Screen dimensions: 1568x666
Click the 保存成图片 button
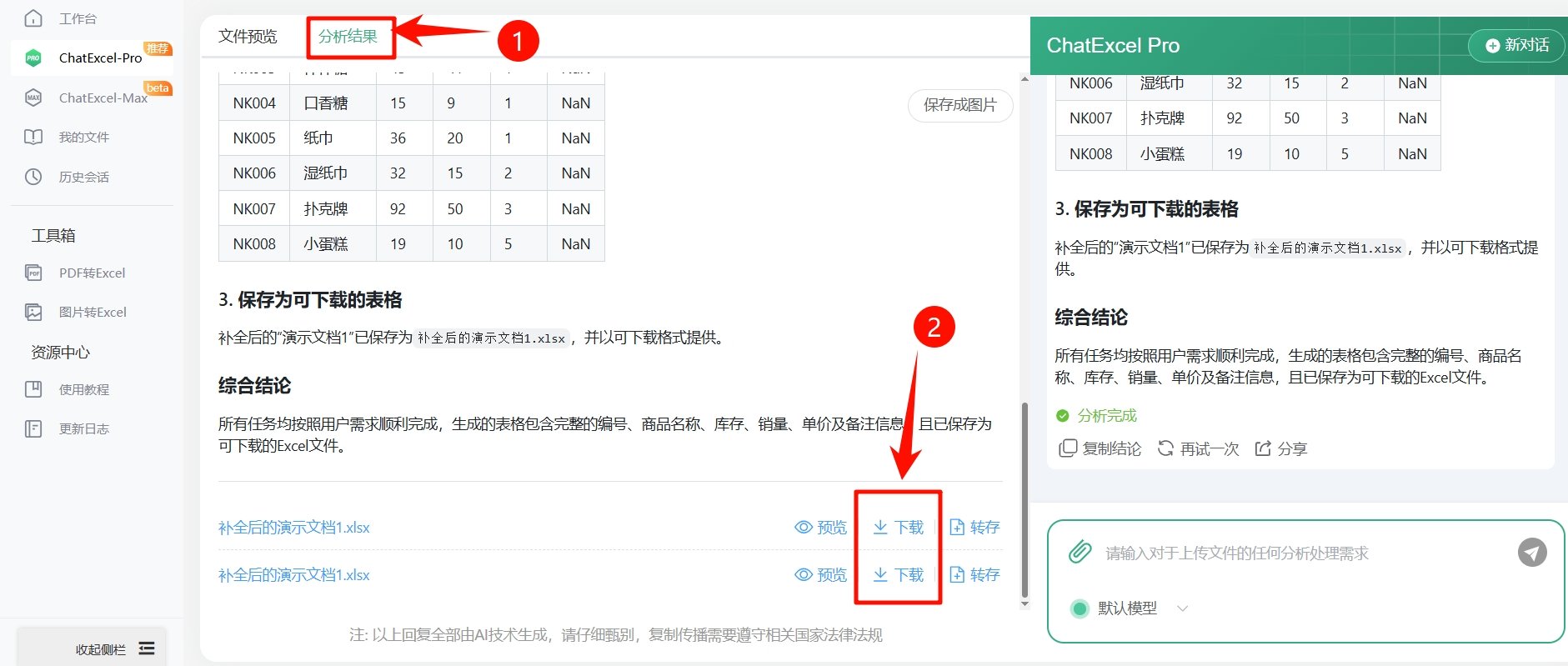(959, 105)
